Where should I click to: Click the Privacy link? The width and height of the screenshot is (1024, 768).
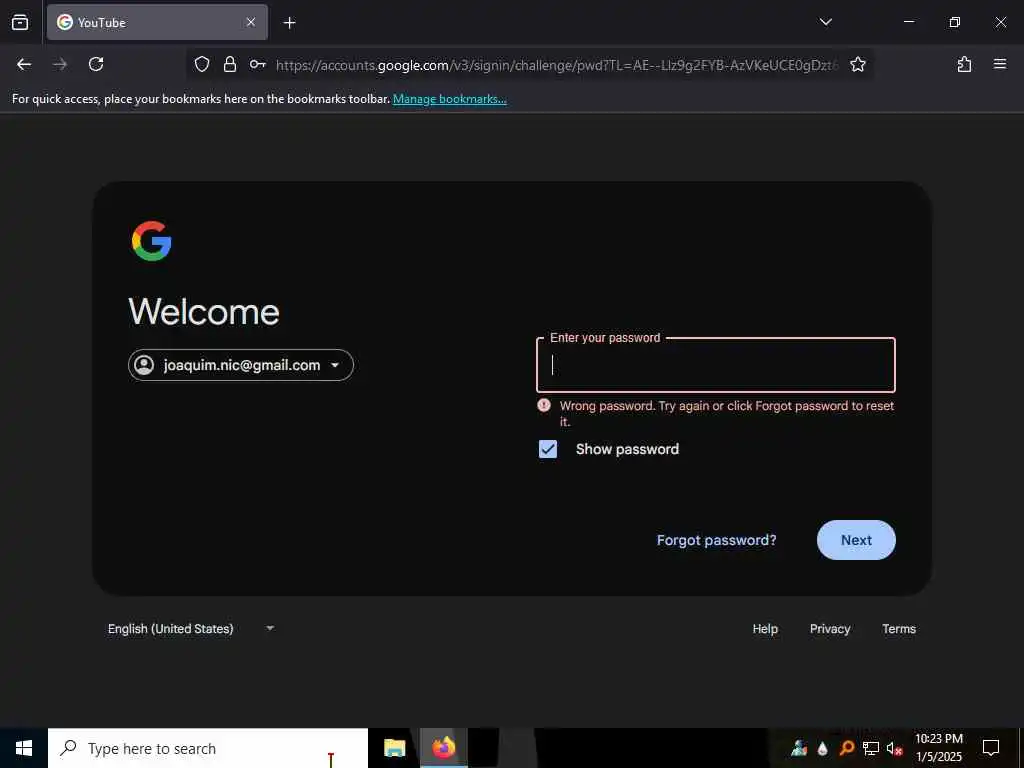pyautogui.click(x=830, y=629)
